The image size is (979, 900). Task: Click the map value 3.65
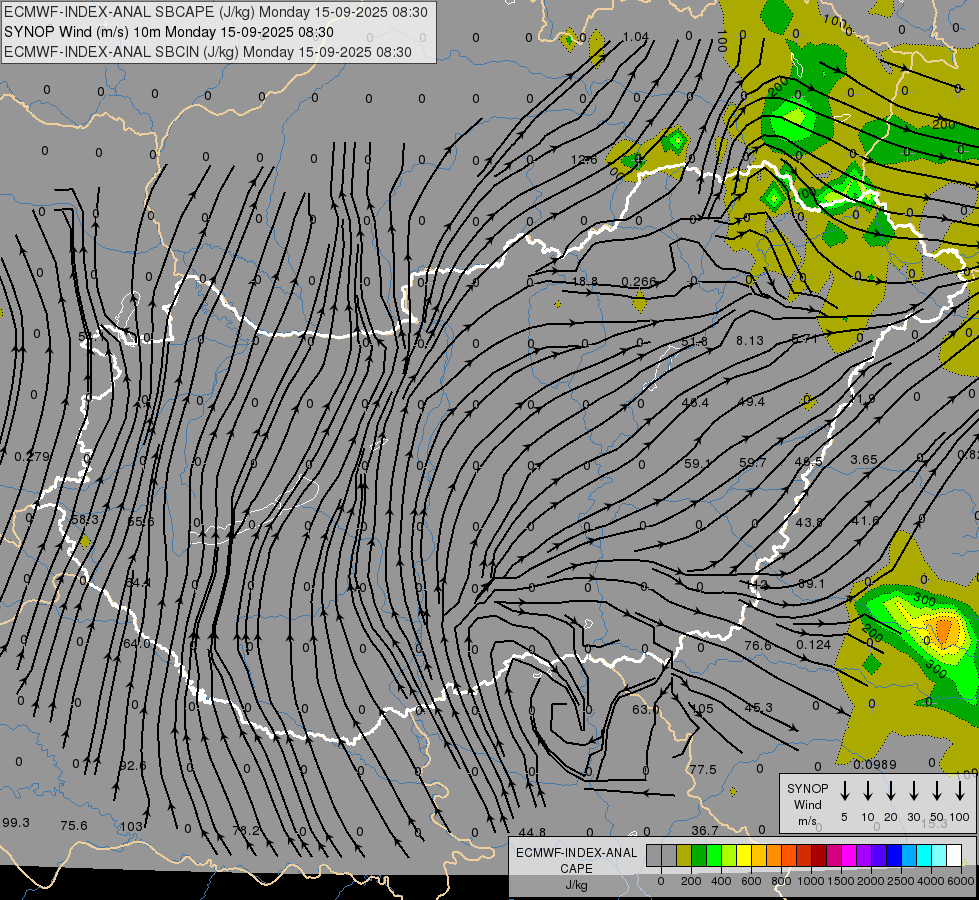point(864,459)
